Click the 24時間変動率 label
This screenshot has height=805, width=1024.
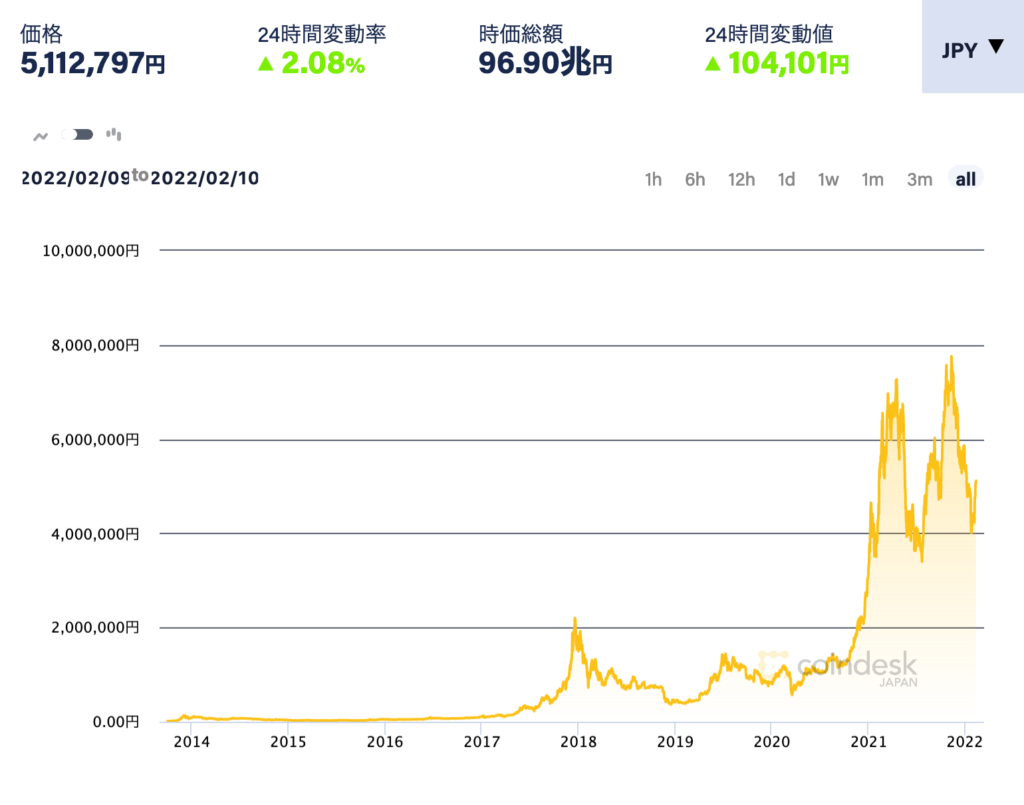322,34
